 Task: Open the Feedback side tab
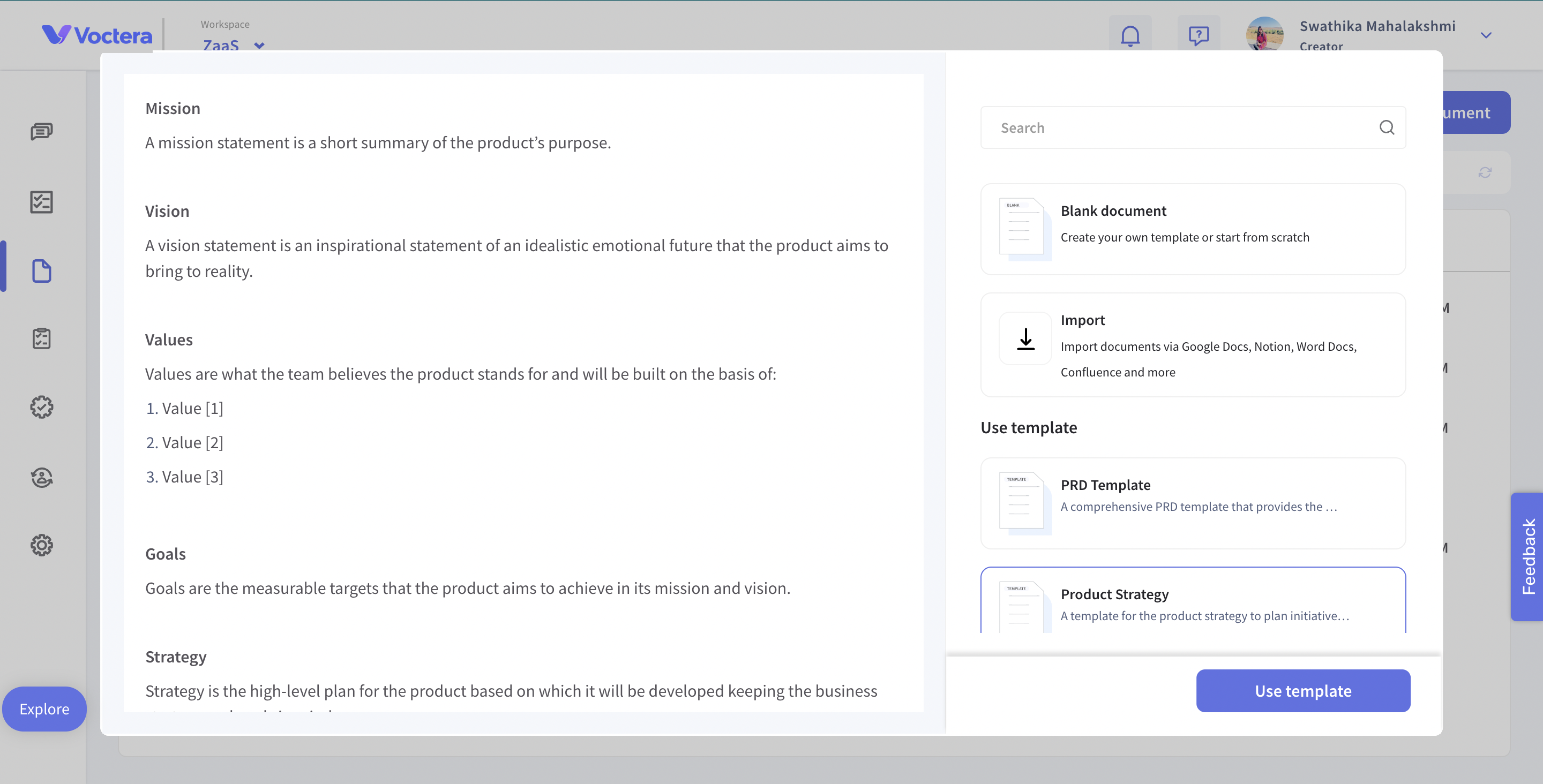(1527, 556)
